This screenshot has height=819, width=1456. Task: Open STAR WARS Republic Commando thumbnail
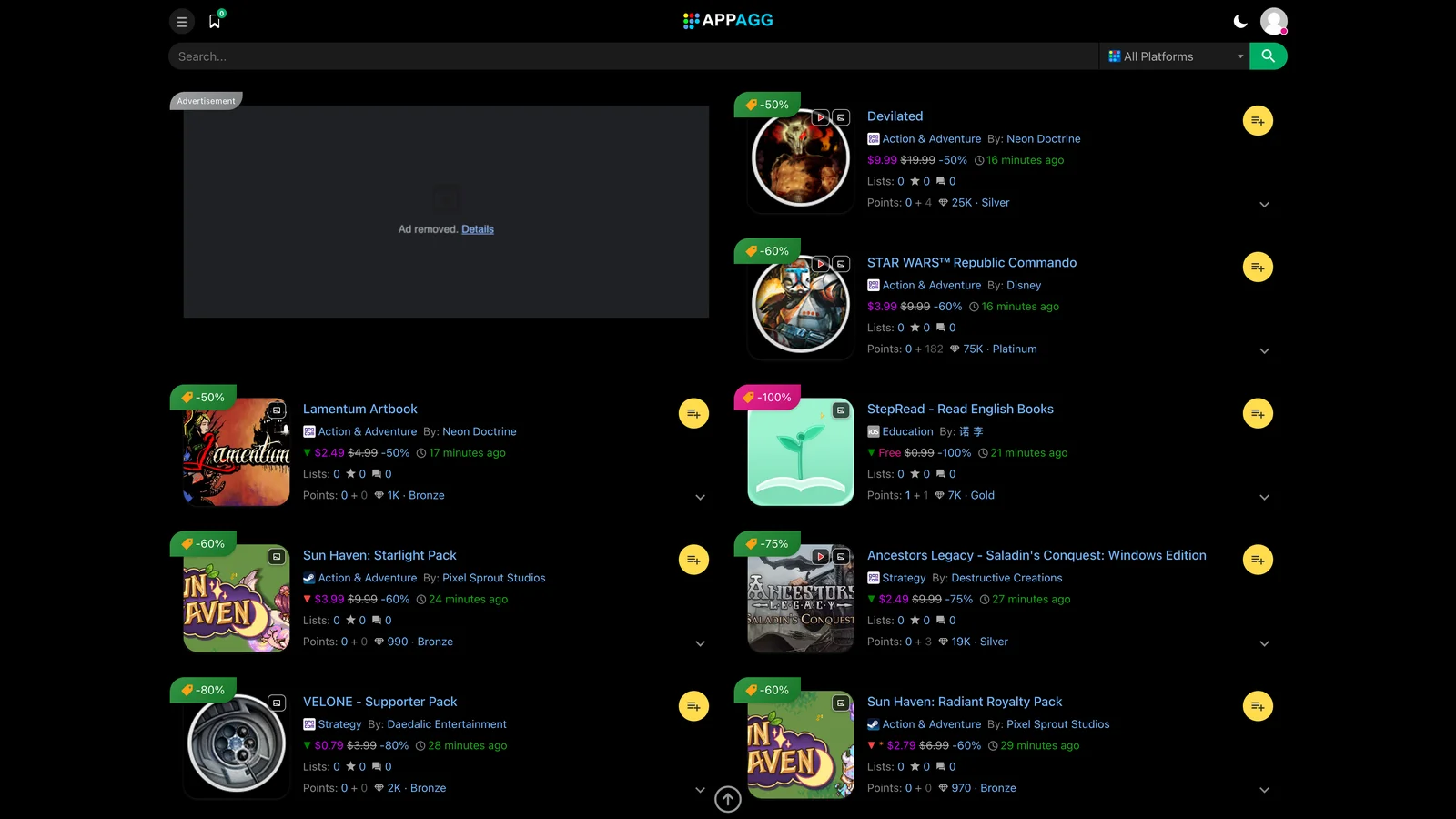(x=801, y=306)
